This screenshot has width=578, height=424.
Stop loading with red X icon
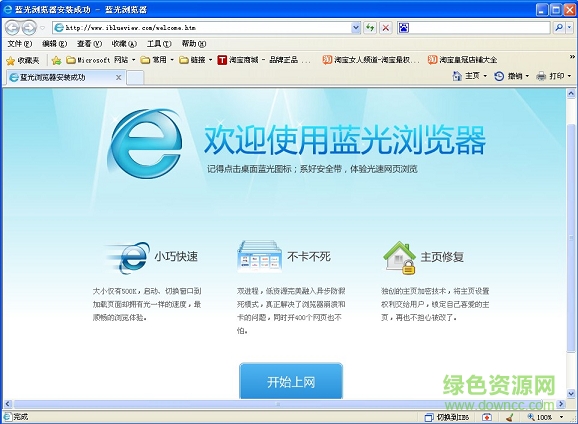(386, 28)
